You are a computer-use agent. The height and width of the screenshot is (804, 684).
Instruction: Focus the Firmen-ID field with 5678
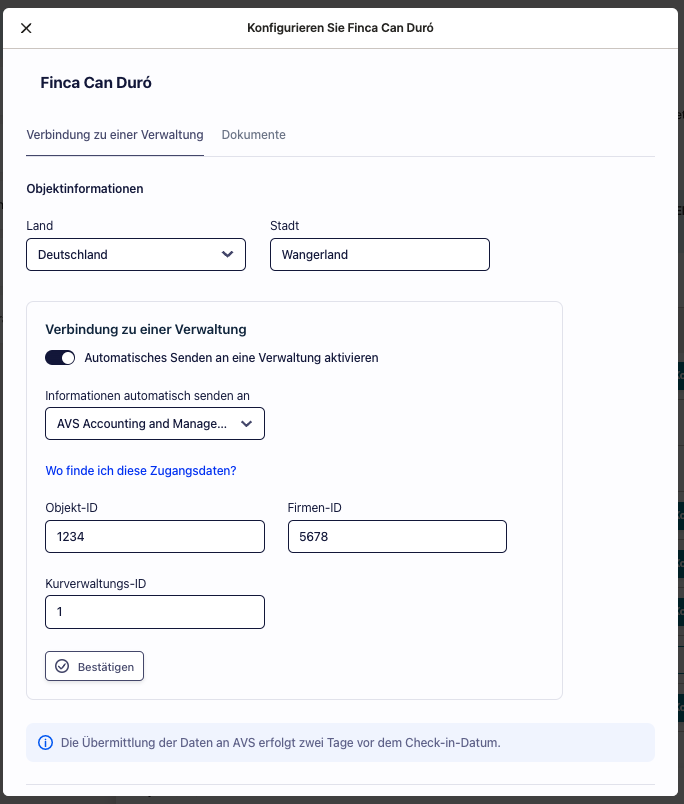click(x=397, y=536)
